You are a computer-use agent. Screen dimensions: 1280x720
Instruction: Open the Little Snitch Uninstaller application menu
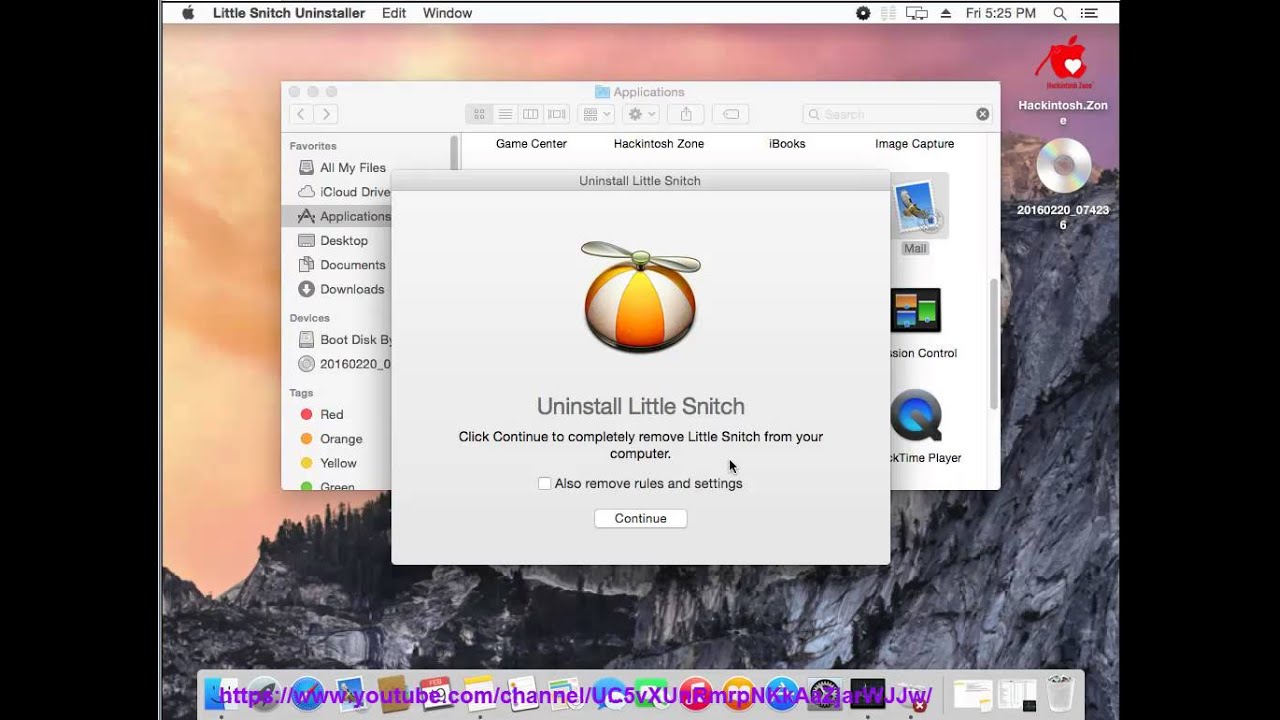(288, 13)
